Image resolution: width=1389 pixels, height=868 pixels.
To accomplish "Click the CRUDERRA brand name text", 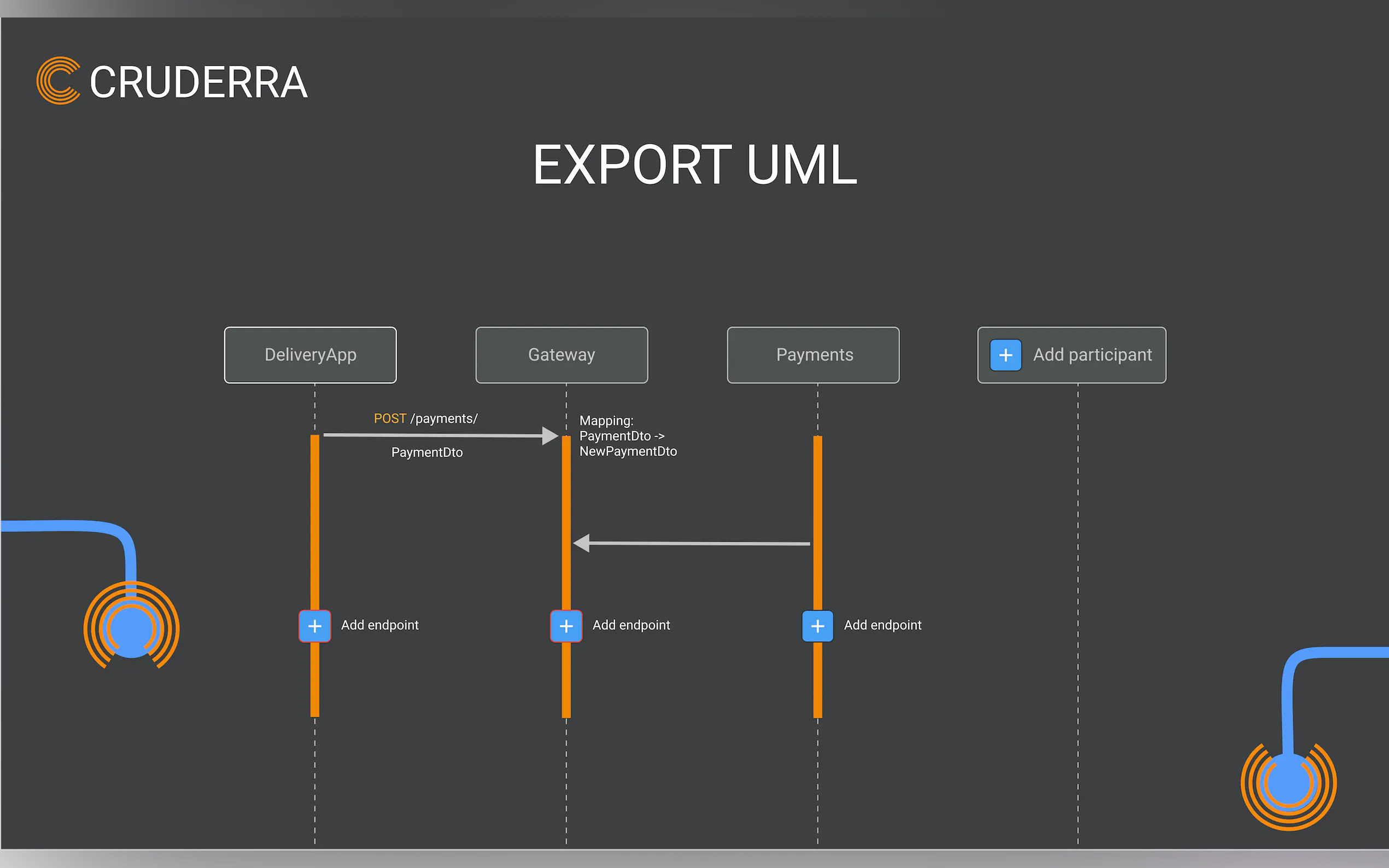I will click(x=199, y=82).
